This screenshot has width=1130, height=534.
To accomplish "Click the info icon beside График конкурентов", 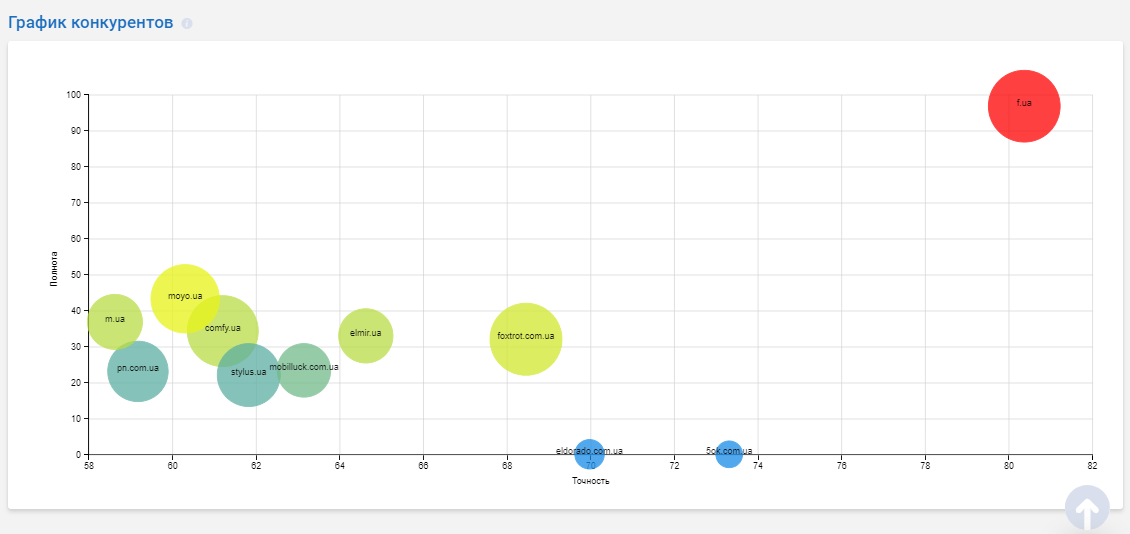I will (187, 23).
